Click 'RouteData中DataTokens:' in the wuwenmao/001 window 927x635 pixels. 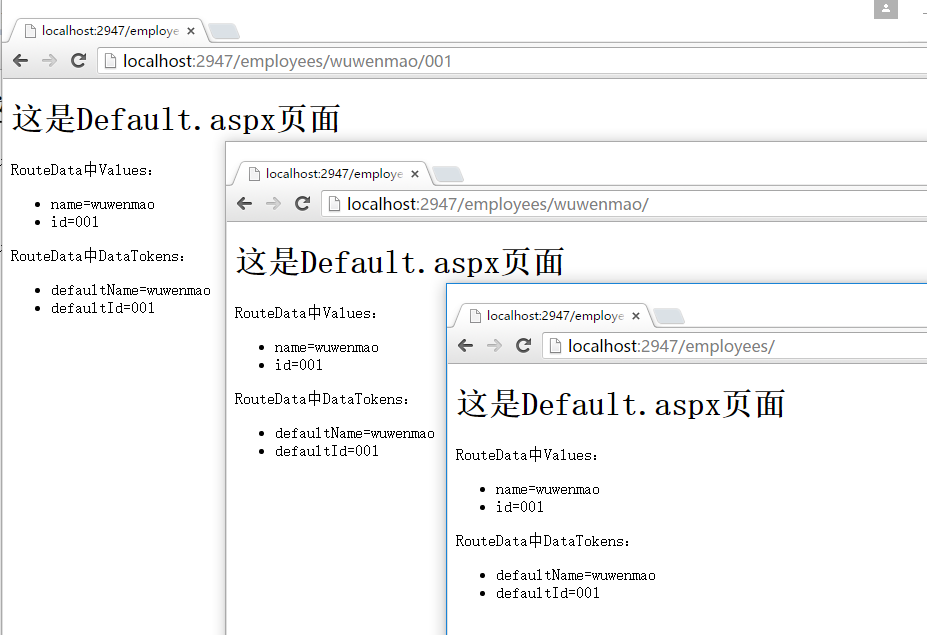(x=98, y=256)
